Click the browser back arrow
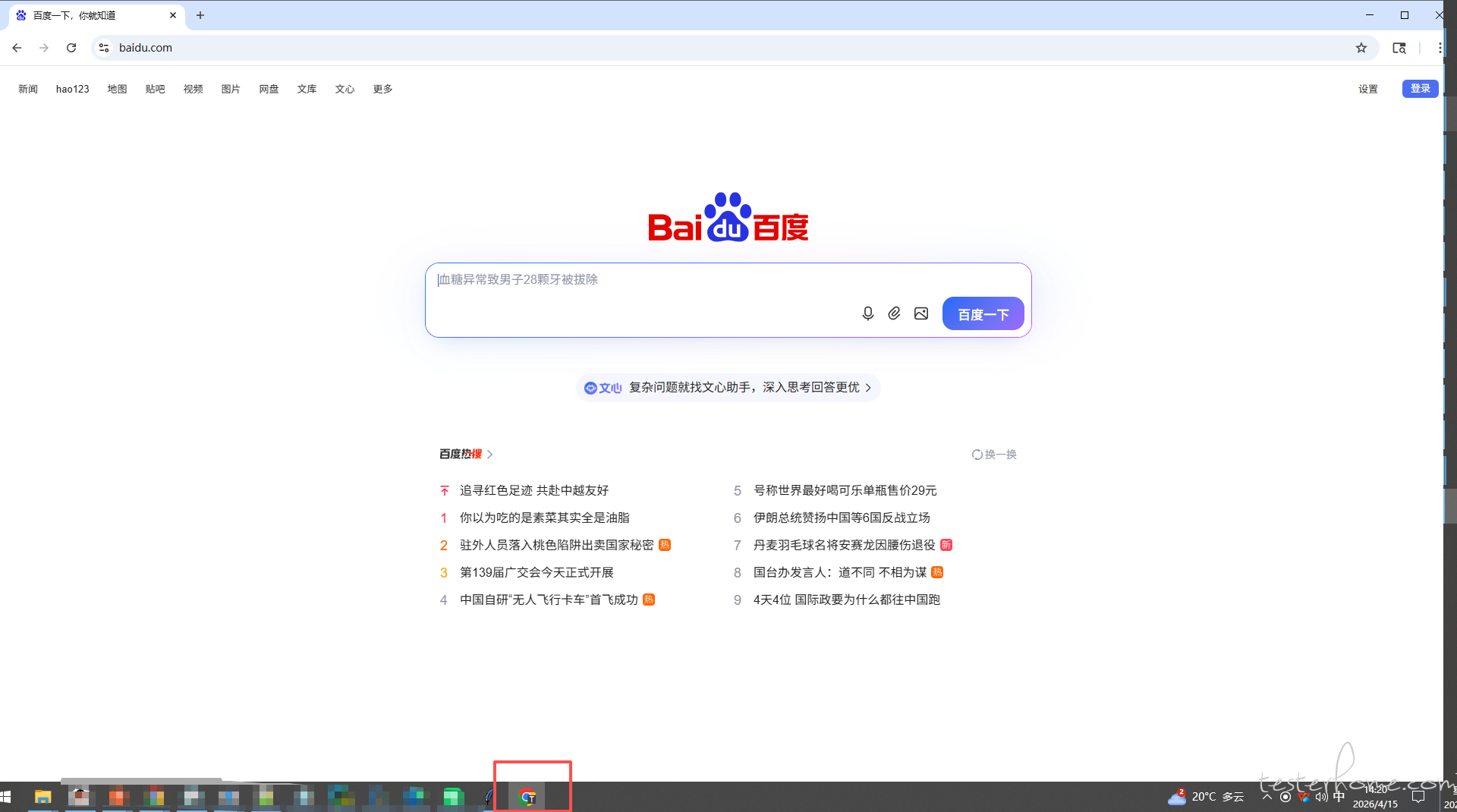 [17, 48]
